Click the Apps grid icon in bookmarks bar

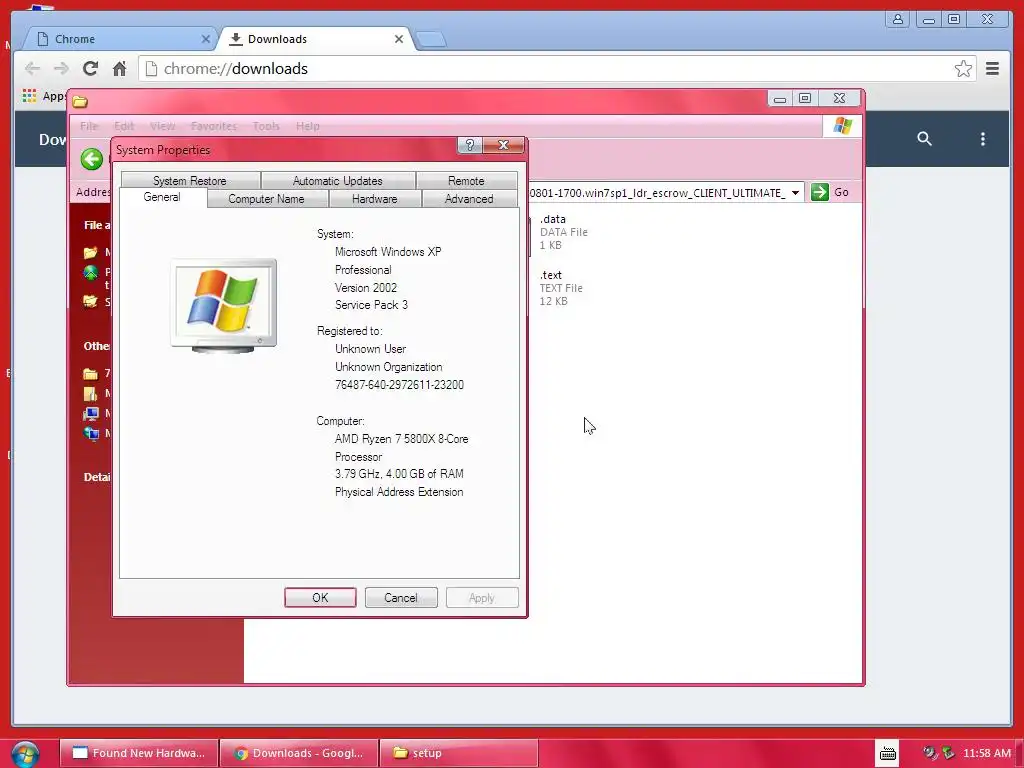coord(29,96)
